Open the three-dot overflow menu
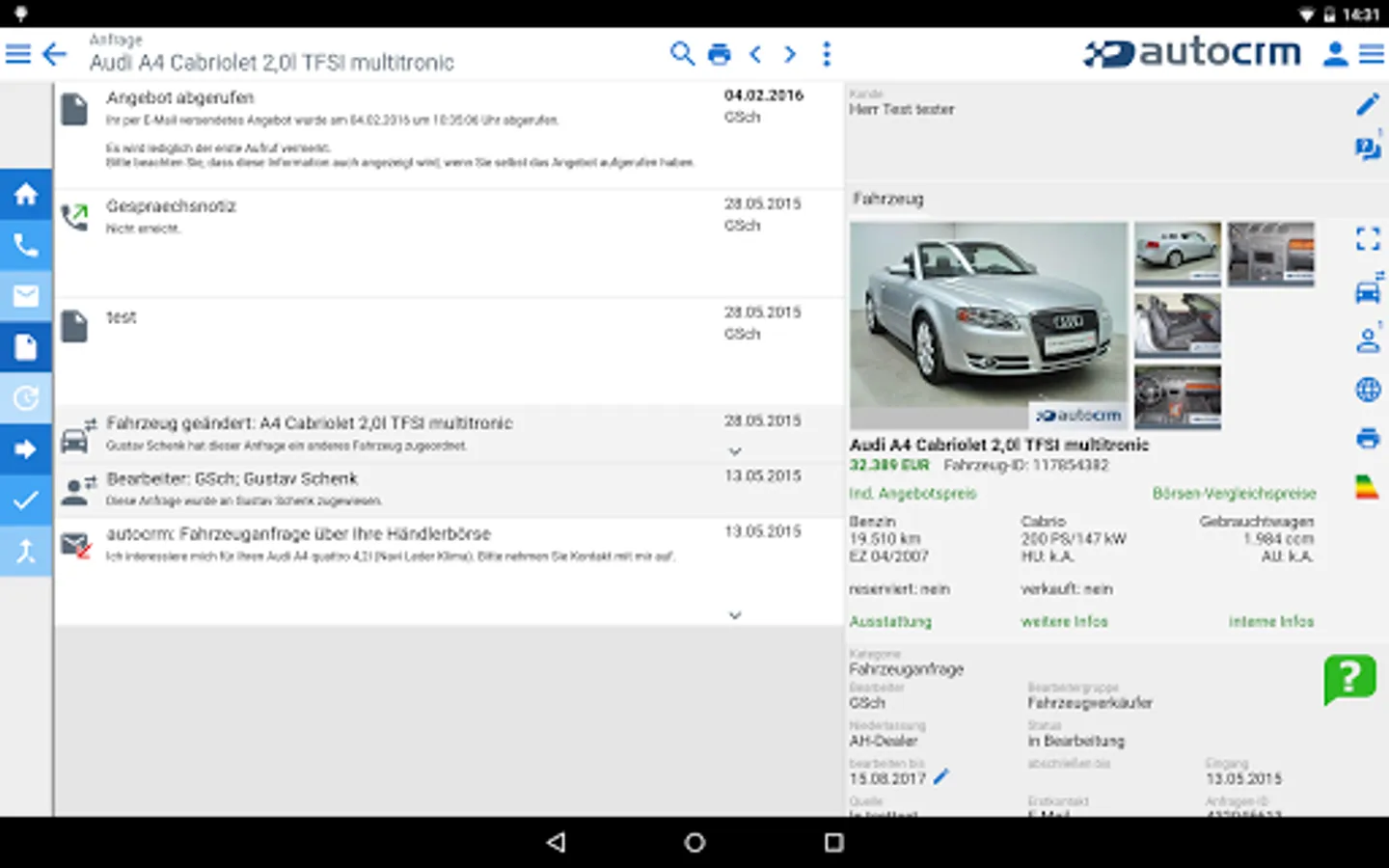This screenshot has width=1389, height=868. pos(827,54)
